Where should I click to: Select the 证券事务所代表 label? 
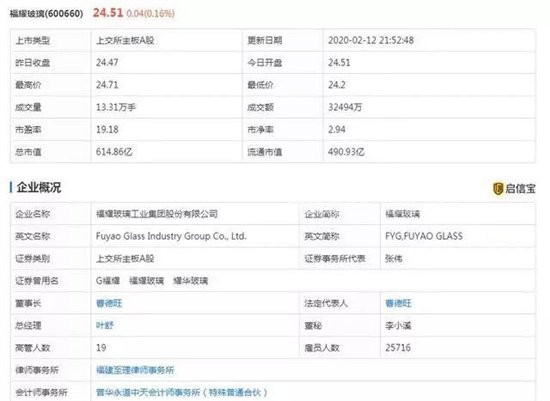[x=335, y=259]
